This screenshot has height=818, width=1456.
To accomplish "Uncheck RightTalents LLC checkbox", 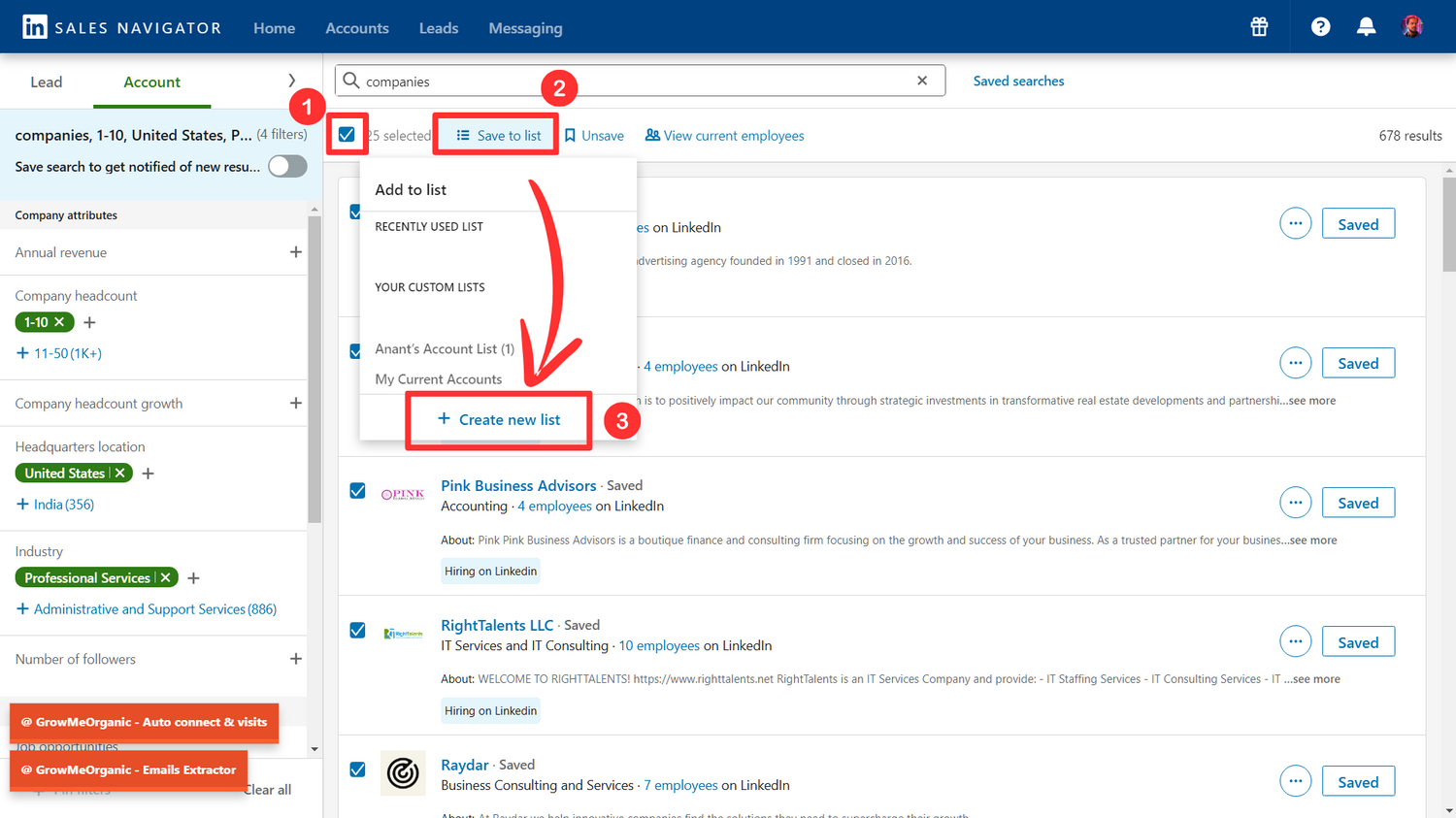I will tap(357, 631).
